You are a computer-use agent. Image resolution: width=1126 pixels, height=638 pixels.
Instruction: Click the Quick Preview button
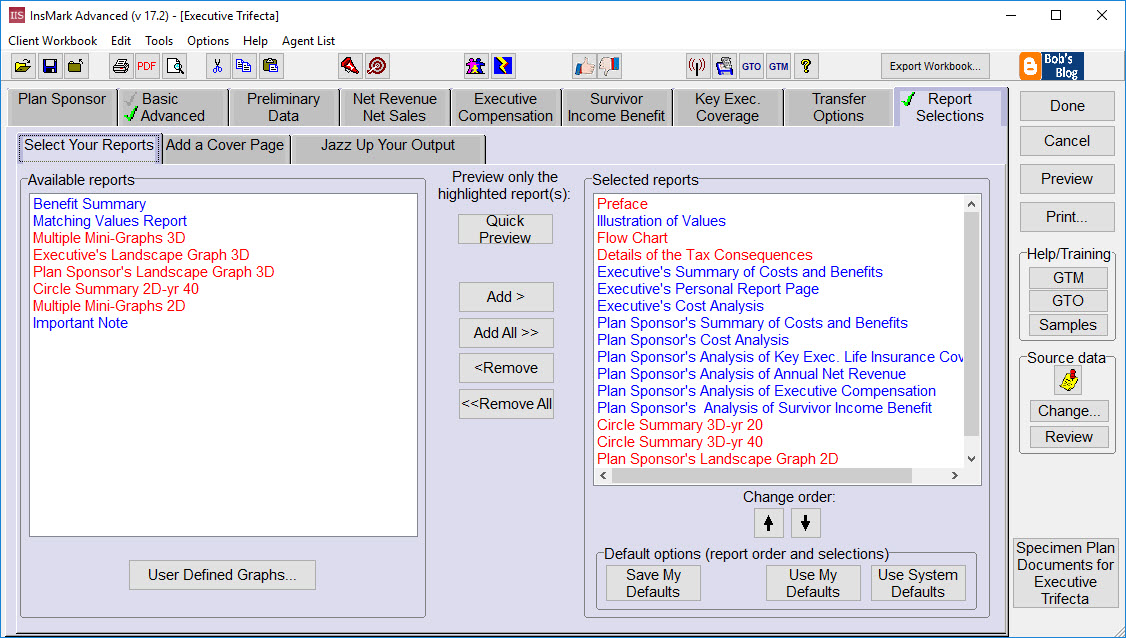click(x=505, y=229)
